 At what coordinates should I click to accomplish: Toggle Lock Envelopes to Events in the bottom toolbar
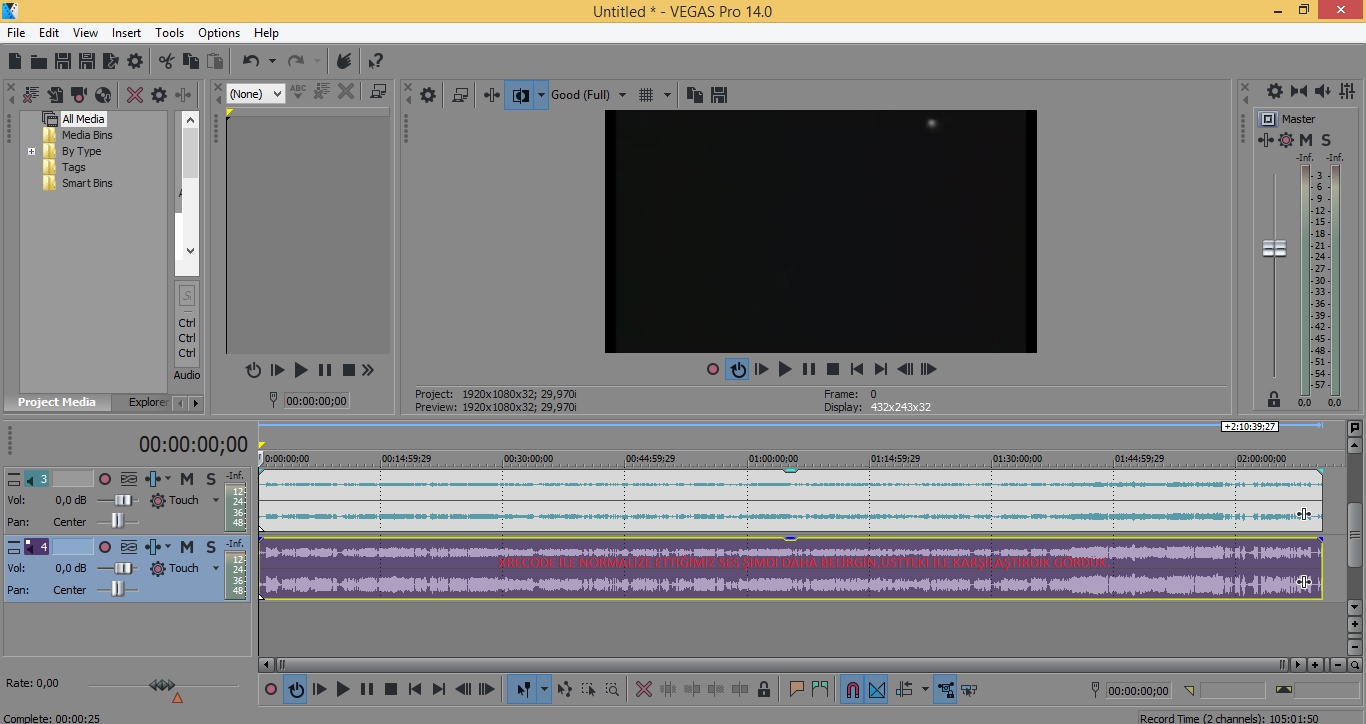pos(945,689)
